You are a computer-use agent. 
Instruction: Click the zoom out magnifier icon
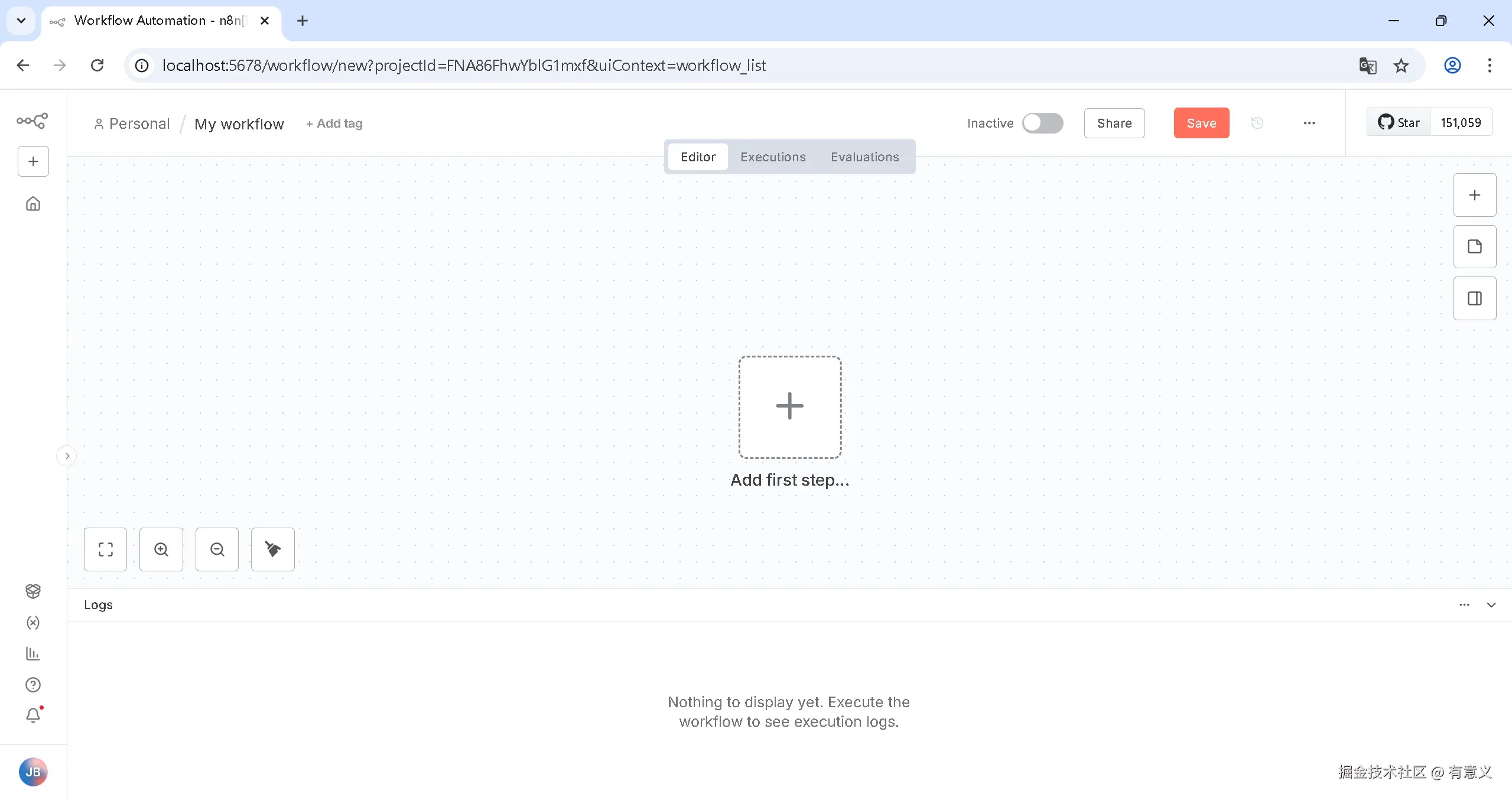tap(217, 549)
